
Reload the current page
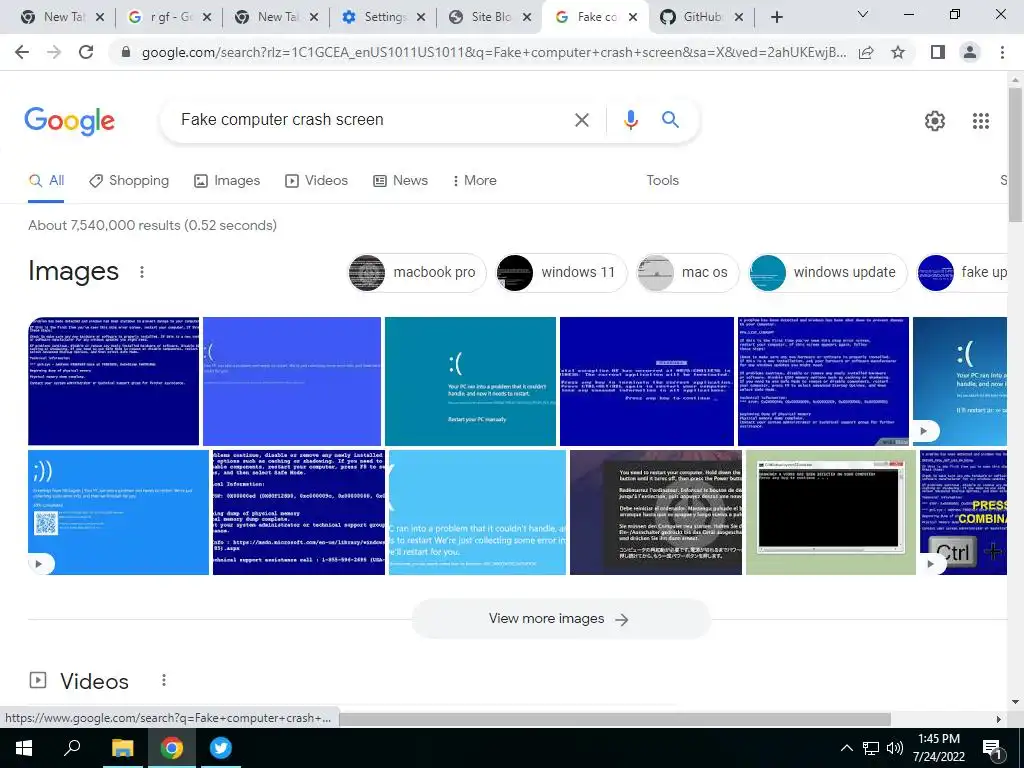point(86,52)
